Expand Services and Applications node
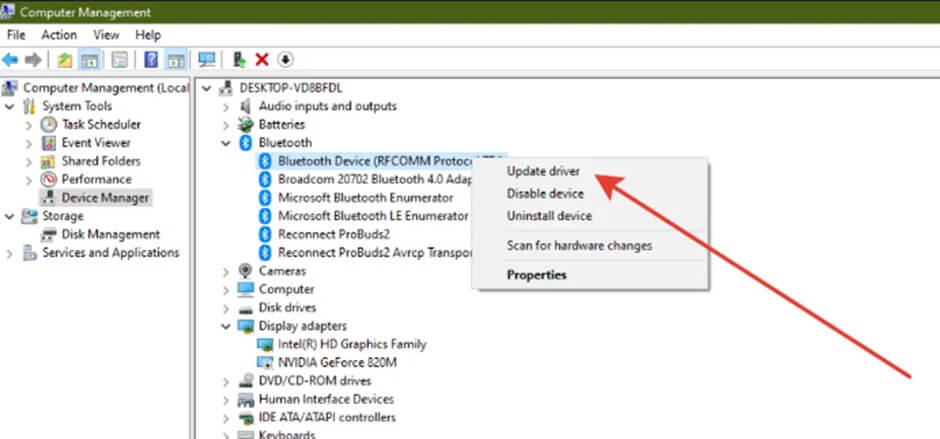 point(10,253)
